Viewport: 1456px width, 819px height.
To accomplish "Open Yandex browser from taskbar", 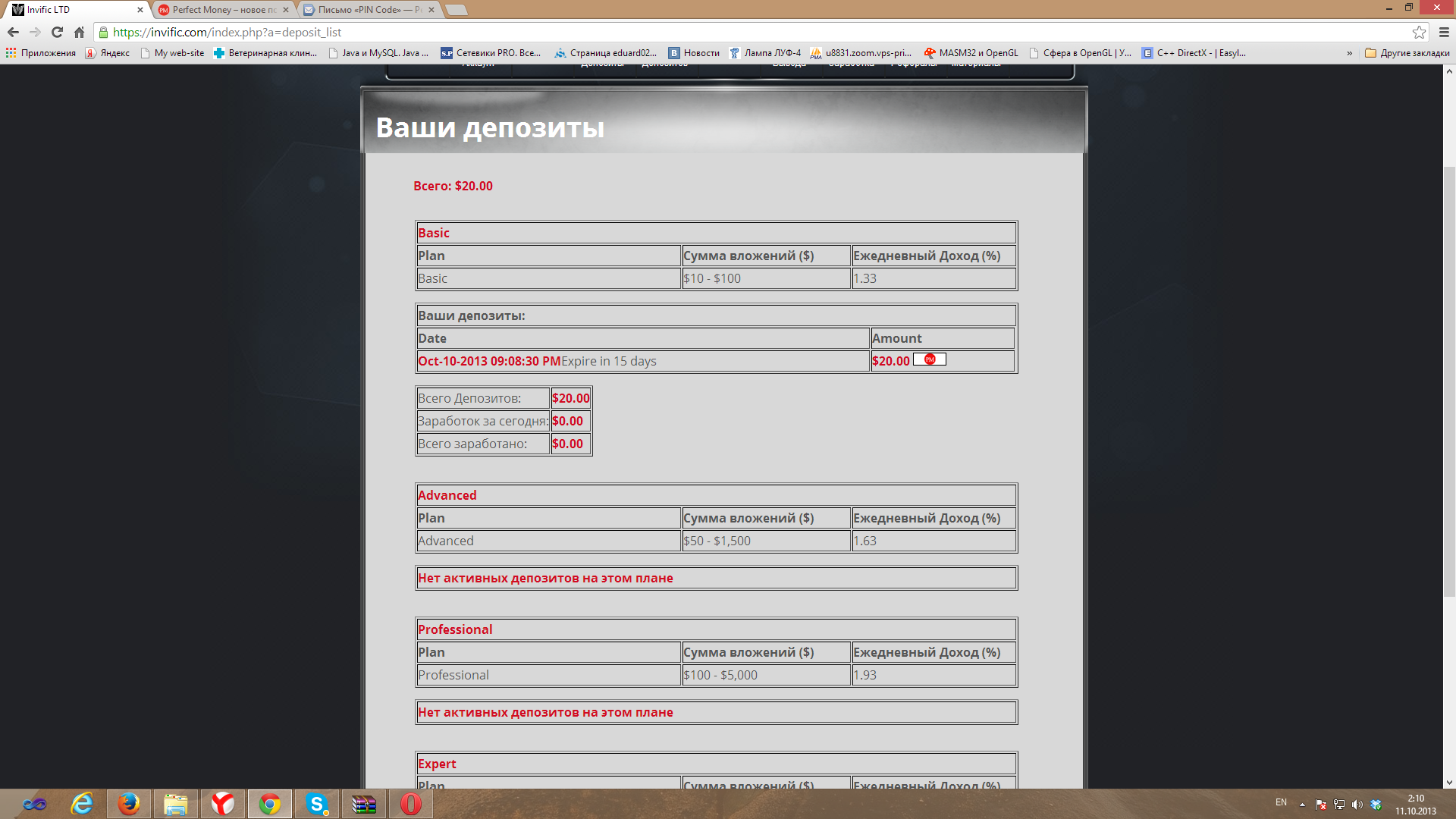I will [223, 804].
